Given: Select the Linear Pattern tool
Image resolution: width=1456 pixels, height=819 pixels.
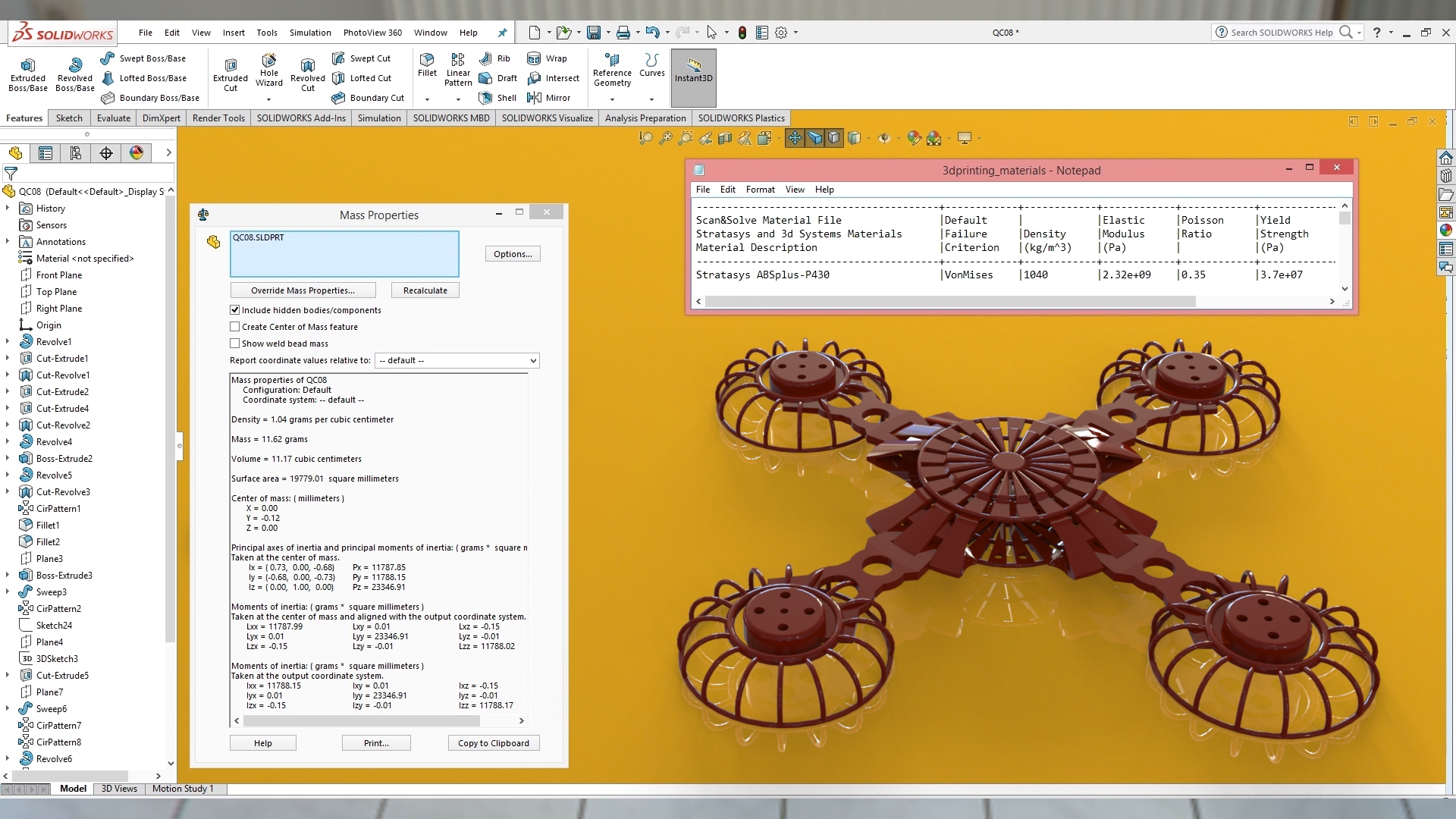Looking at the screenshot, I should [x=458, y=70].
